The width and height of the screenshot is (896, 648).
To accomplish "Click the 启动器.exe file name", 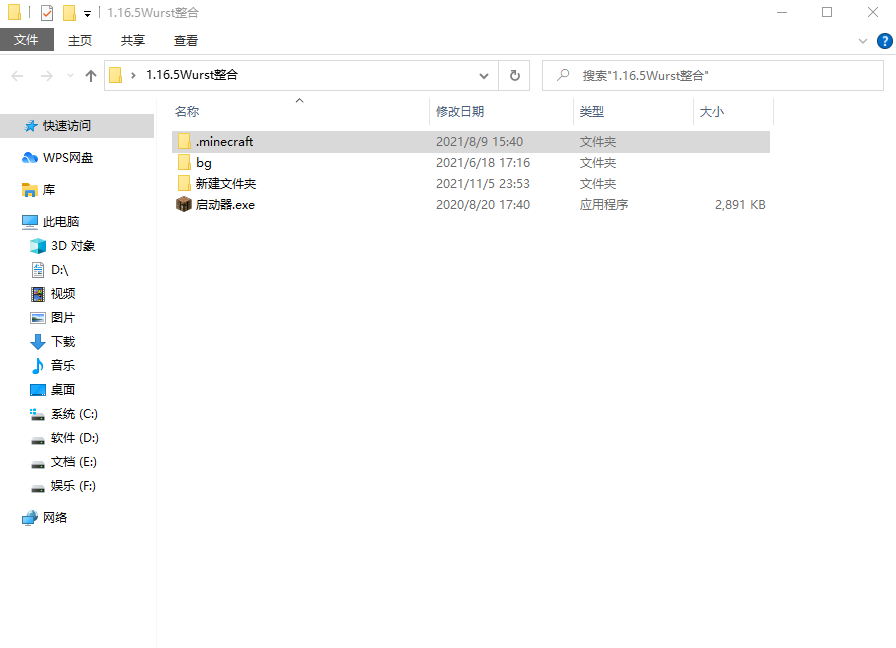I will pyautogui.click(x=225, y=205).
